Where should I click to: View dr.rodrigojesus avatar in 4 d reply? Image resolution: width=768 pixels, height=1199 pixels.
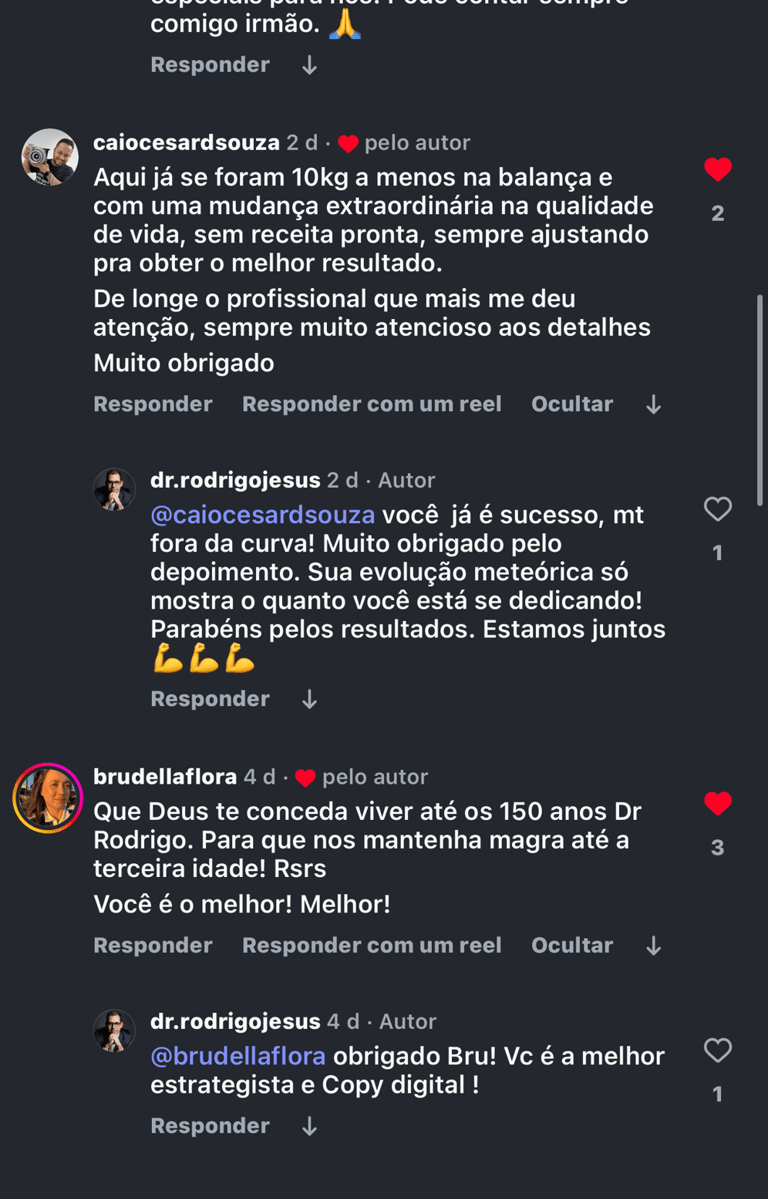(x=114, y=1030)
